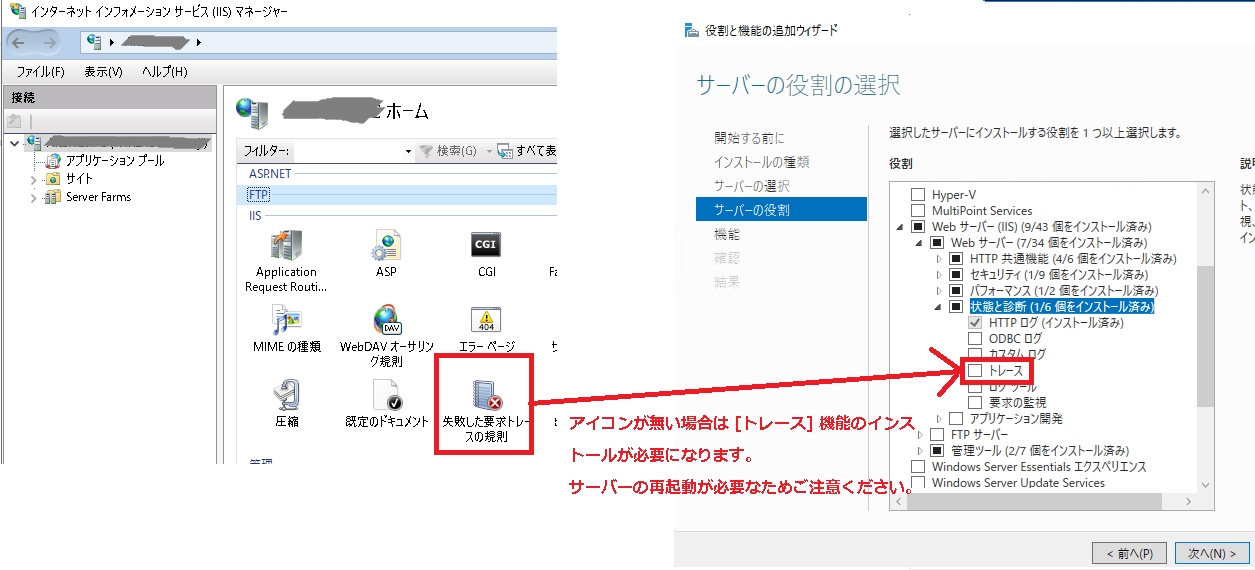Screen dimensions: 1255x570
Task: Open the ファイル(F) menu
Action: (40, 72)
